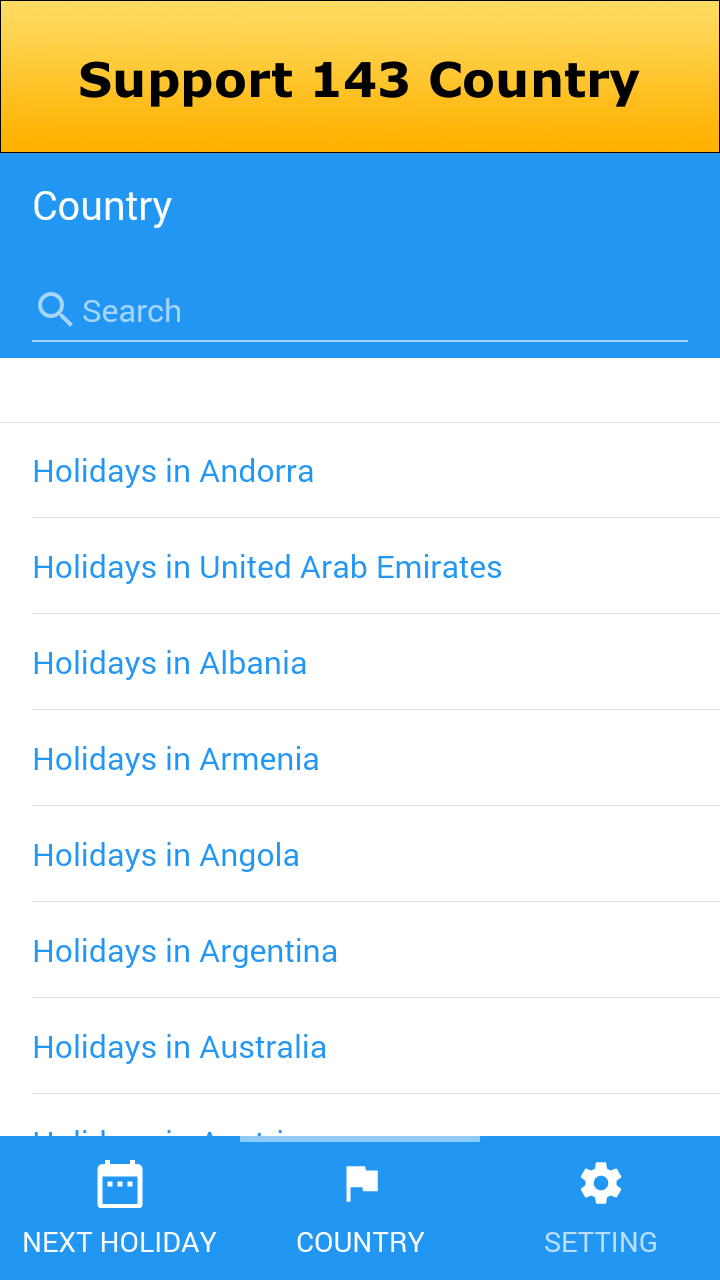Switch to the NEXT HOLIDAY tab
This screenshot has width=720, height=1280.
120,1242
